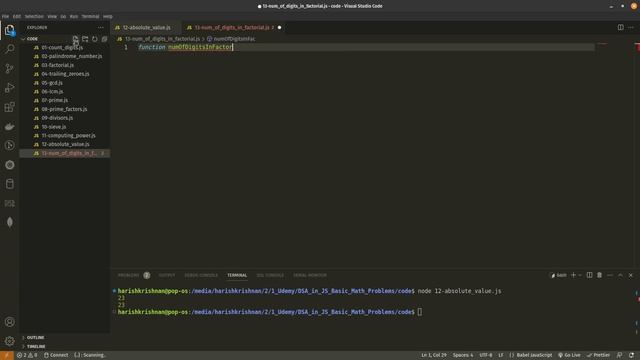
Task: Refresh the Explorer file tree
Action: click(95, 39)
